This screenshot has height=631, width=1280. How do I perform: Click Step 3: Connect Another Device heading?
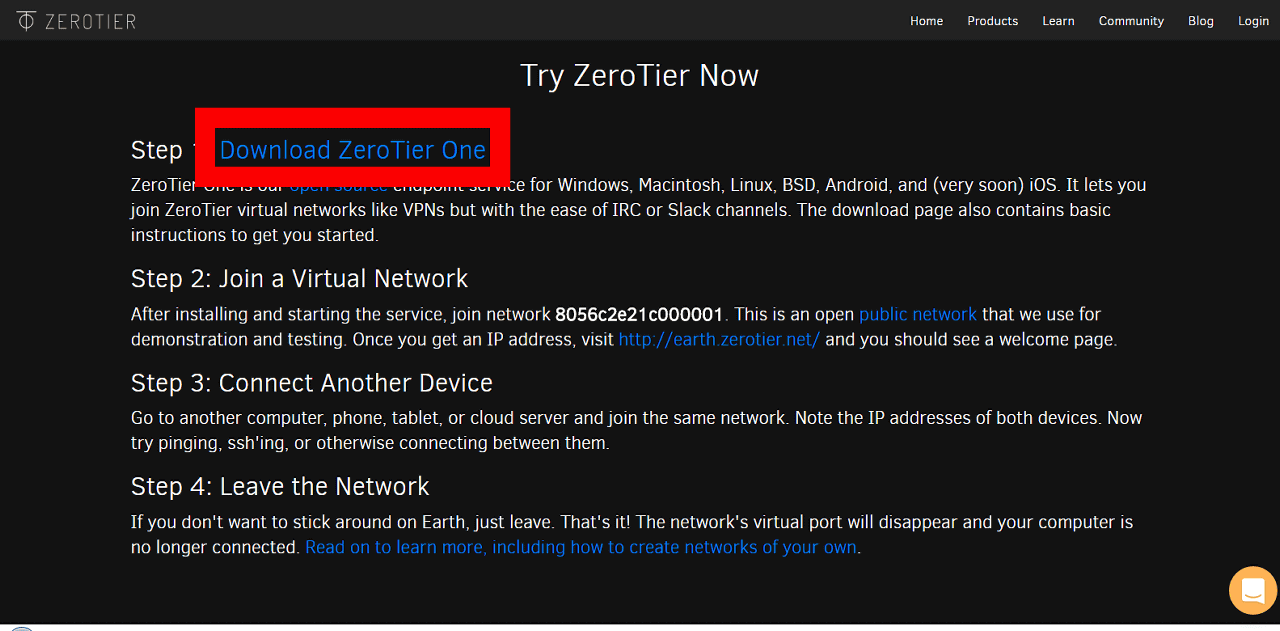[x=312, y=383]
